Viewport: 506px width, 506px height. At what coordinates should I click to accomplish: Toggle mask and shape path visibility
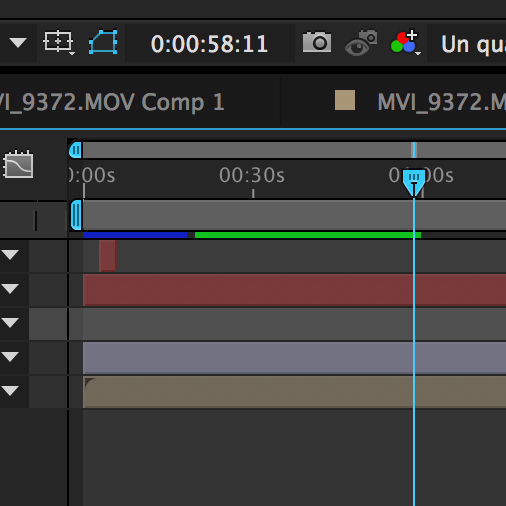click(103, 42)
